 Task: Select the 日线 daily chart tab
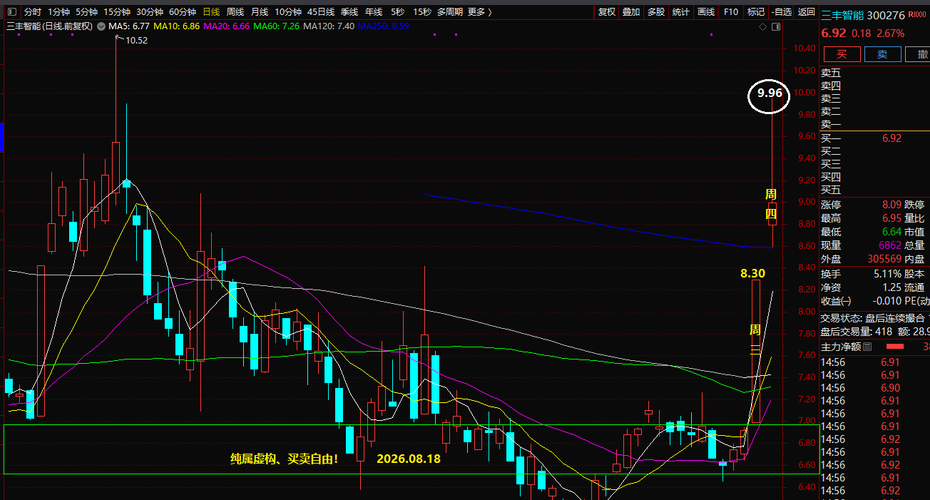(x=211, y=12)
